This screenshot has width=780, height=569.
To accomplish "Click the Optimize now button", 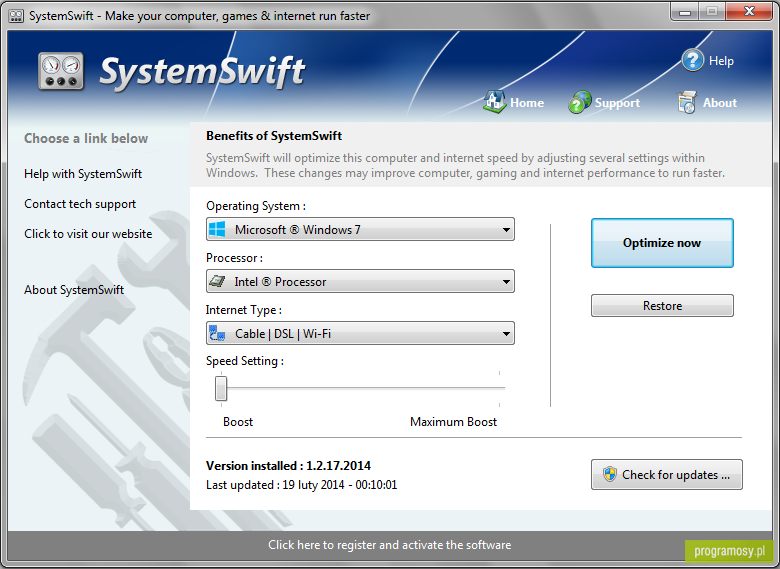I will click(x=662, y=243).
